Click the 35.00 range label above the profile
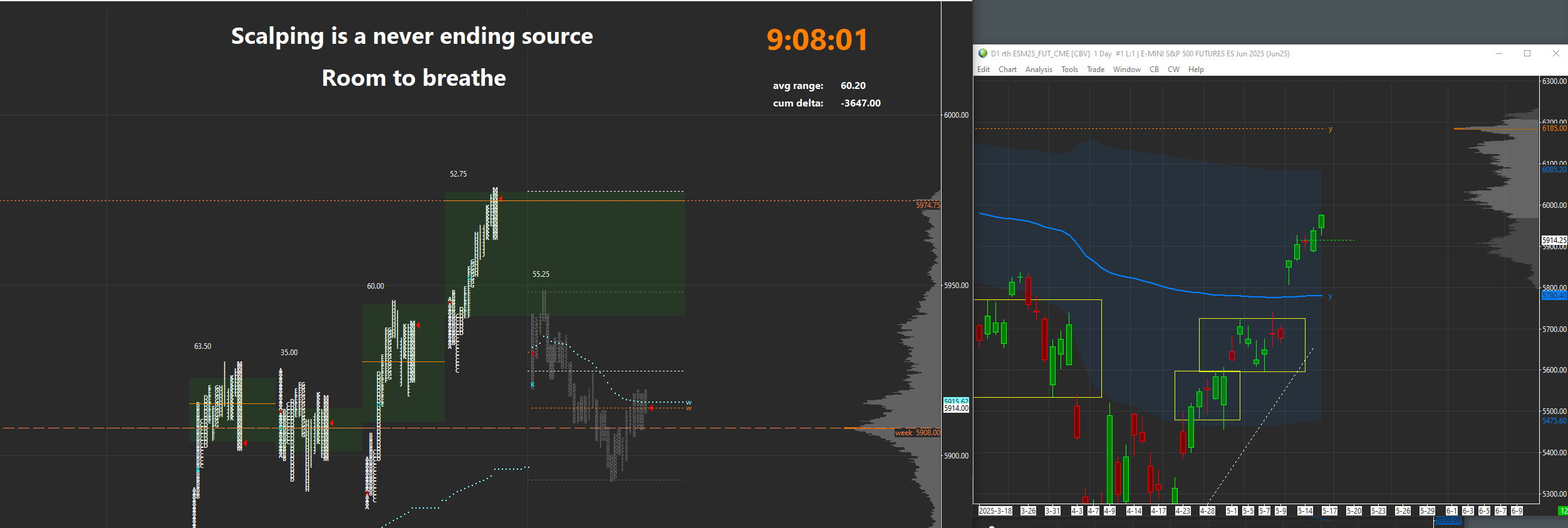Screen dimensions: 1568x528 click(x=289, y=353)
